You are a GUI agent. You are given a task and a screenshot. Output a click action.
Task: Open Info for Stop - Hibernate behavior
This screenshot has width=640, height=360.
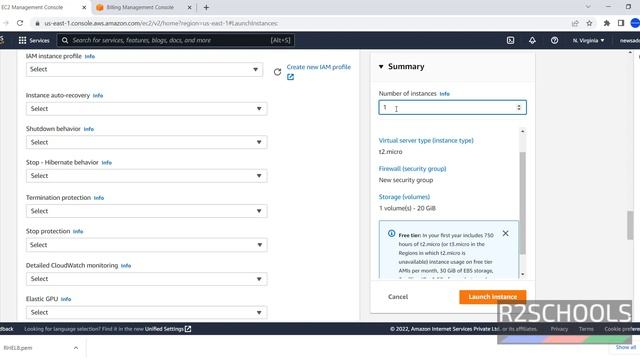coord(107,162)
